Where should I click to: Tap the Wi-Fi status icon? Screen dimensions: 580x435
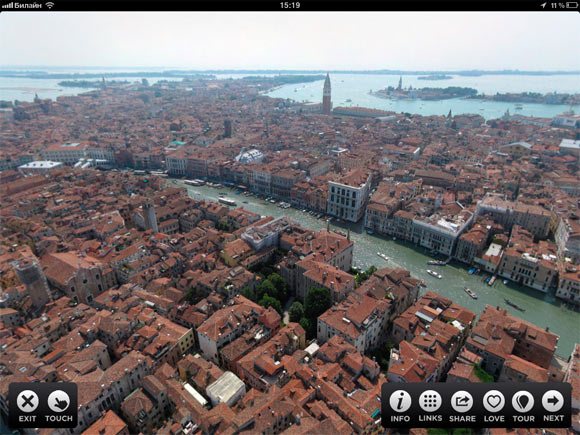point(50,5)
